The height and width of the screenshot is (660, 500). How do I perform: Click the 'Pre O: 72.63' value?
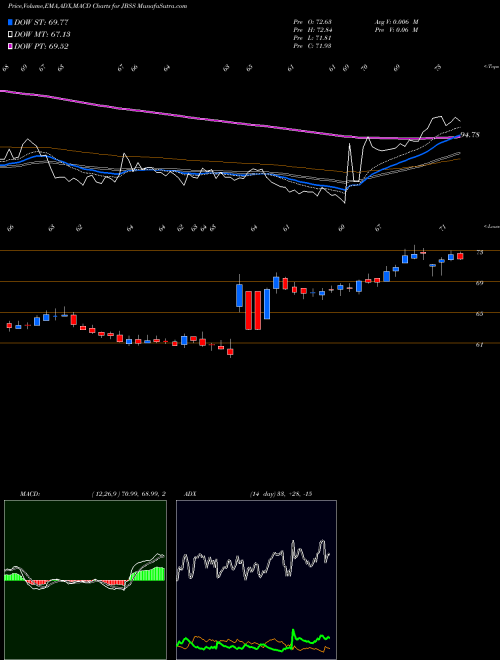[x=312, y=22]
